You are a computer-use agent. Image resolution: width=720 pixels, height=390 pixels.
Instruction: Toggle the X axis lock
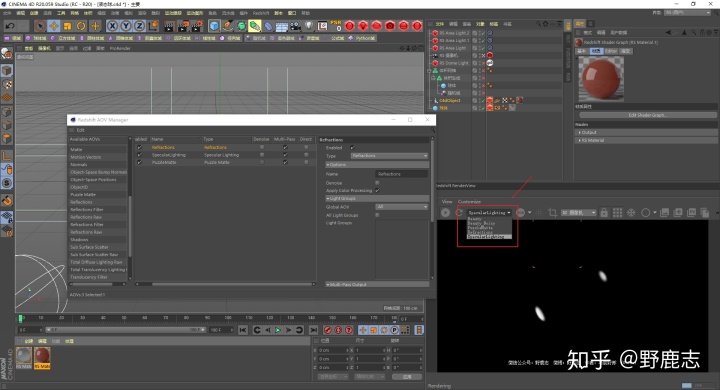tap(112, 26)
